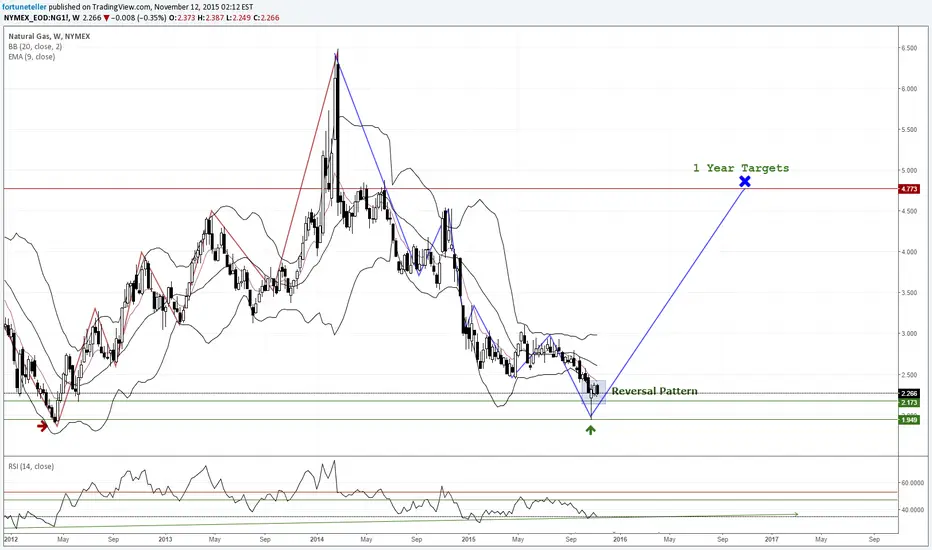Click the 6.500 price axis tick

(x=909, y=48)
